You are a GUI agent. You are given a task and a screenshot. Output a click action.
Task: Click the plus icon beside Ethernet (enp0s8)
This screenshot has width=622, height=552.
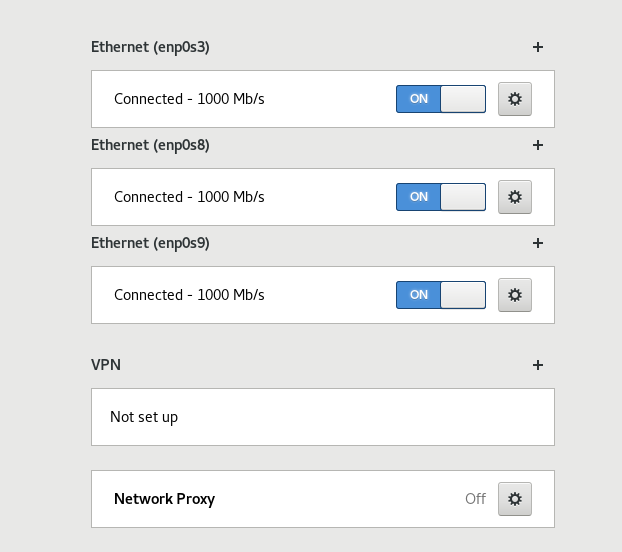538,145
